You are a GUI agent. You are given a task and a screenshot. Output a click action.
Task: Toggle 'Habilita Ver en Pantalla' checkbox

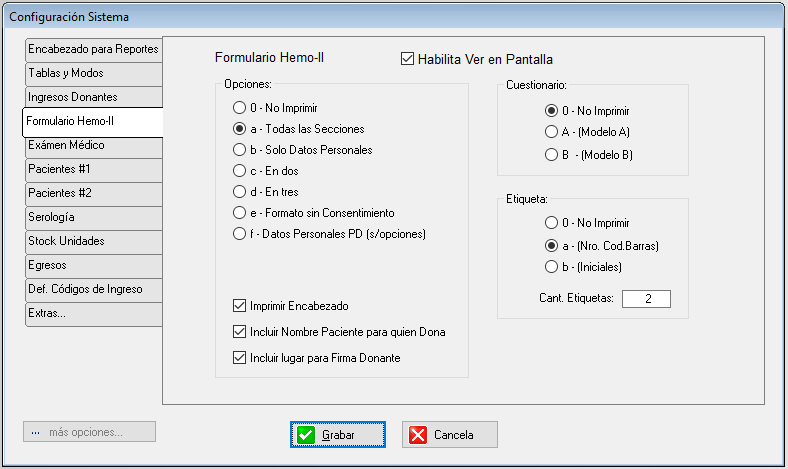(407, 59)
